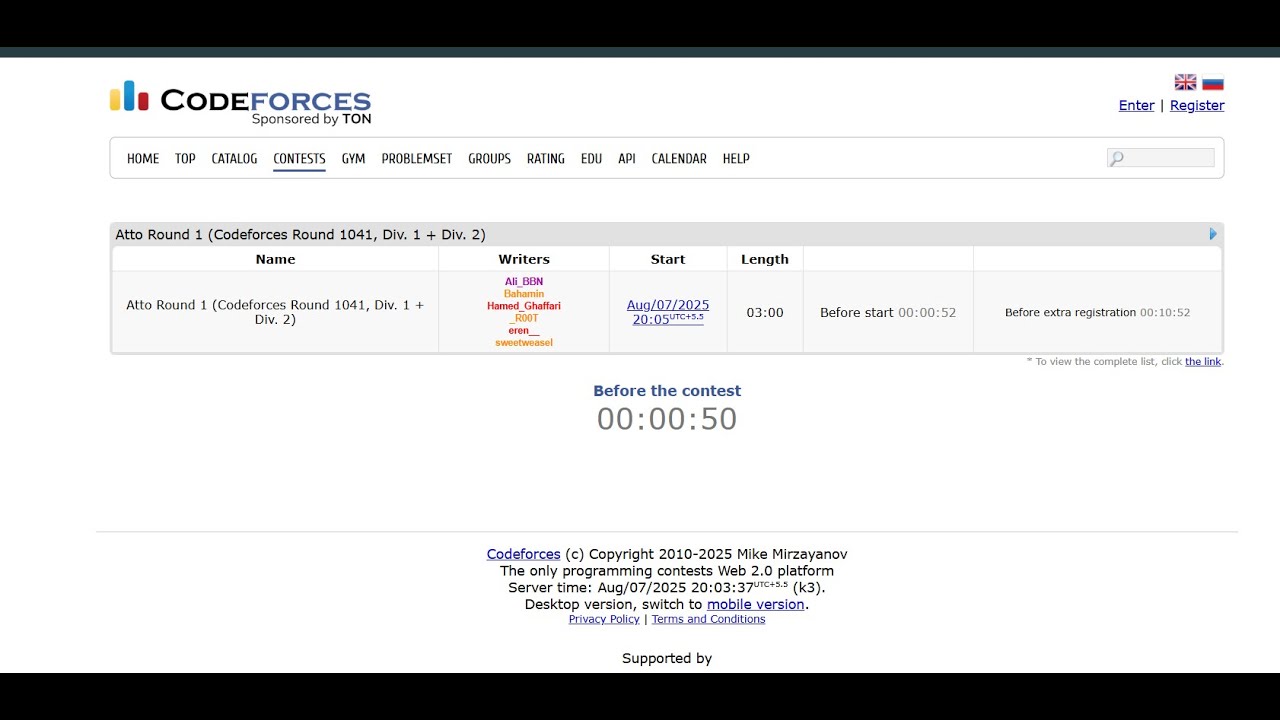Screen dimensions: 1280x720
Task: Open the TOP menu item
Action: click(x=185, y=159)
